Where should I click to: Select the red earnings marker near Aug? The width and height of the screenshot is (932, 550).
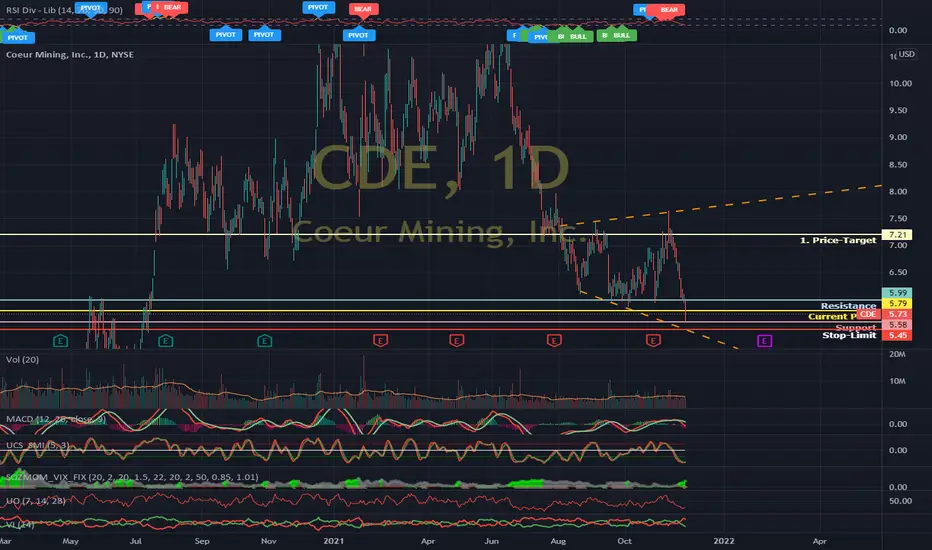554,341
